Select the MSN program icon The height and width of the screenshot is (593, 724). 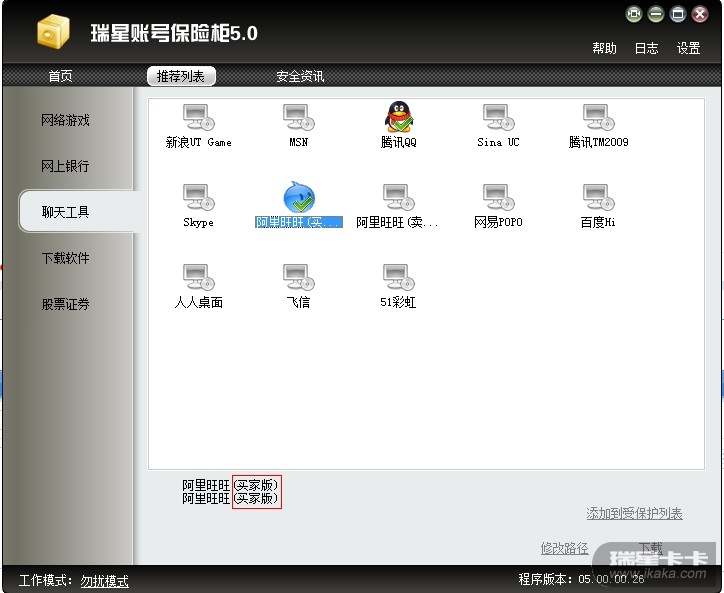coord(298,117)
